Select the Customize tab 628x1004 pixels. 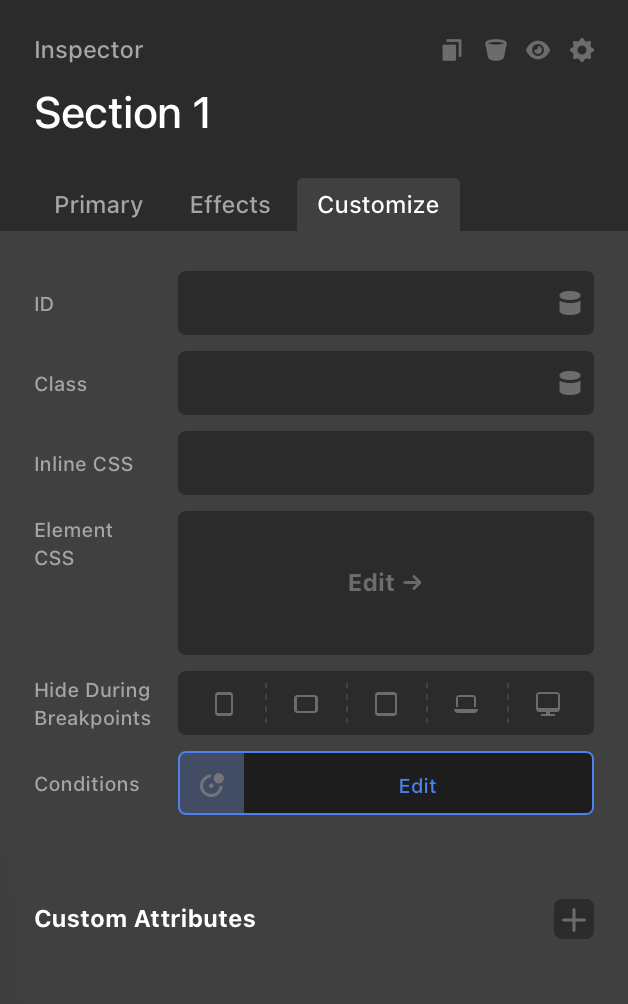coord(378,205)
